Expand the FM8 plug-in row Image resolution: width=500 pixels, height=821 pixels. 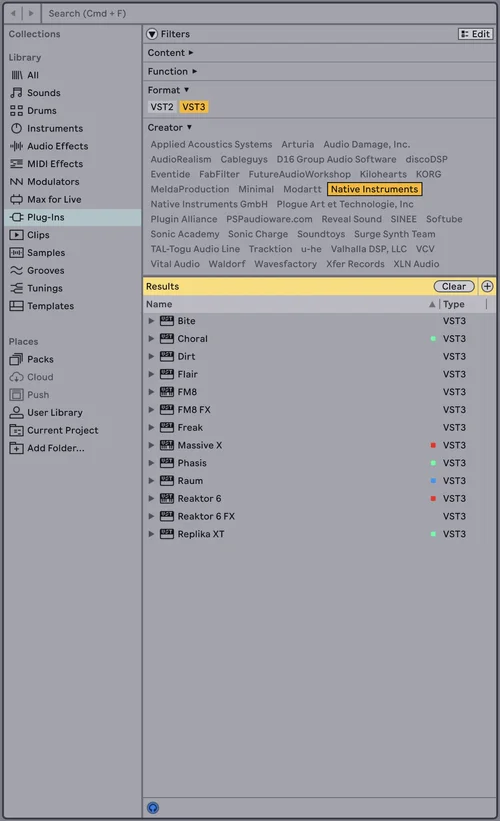point(151,392)
